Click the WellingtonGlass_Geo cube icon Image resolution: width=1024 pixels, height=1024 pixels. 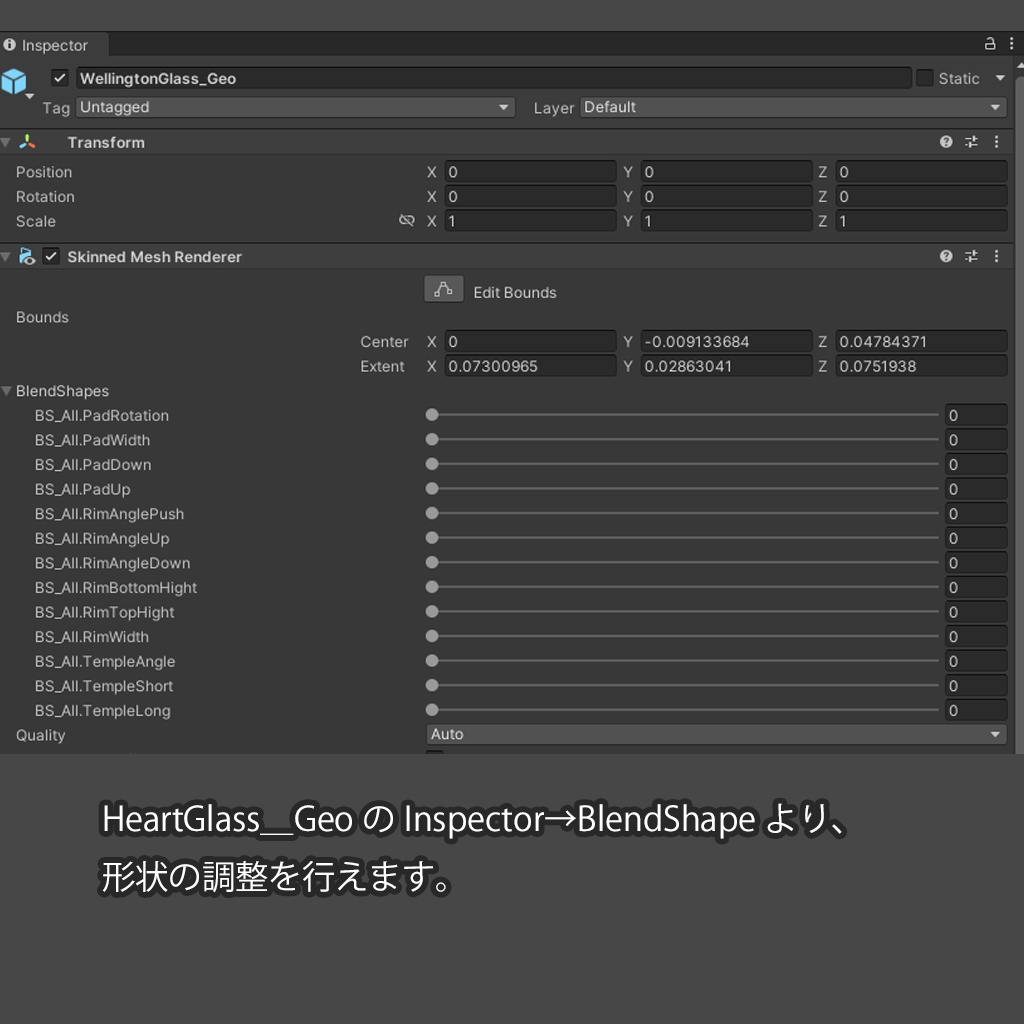point(16,83)
